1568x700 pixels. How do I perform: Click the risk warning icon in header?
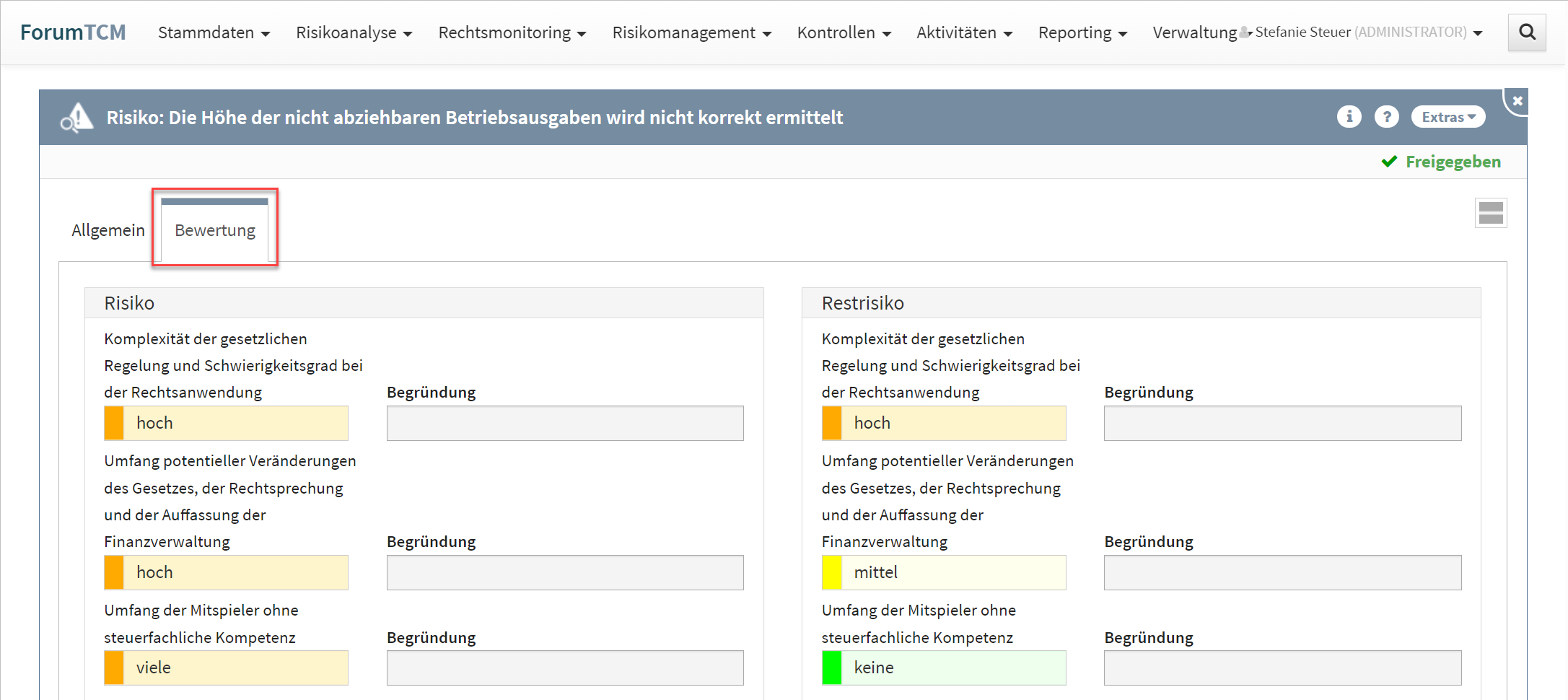[x=77, y=118]
